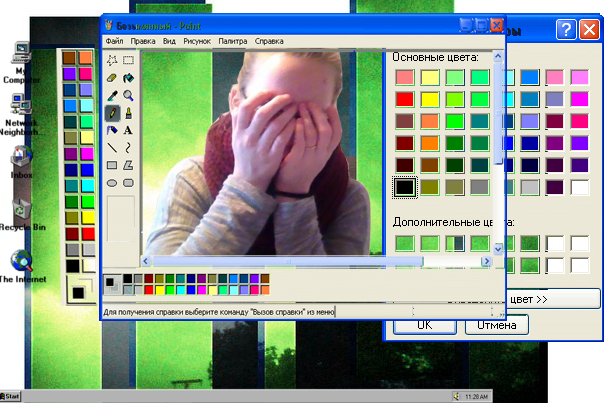Viewport: 604px width, 403px height.
Task: Click the foreground/background color indicator box
Action: [x=112, y=284]
